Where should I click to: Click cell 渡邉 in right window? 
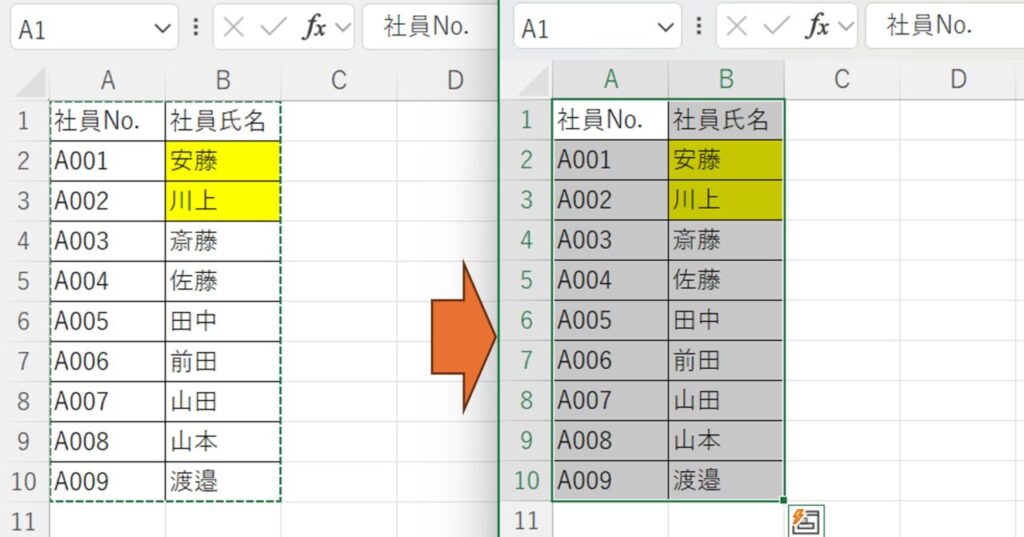pyautogui.click(x=726, y=481)
